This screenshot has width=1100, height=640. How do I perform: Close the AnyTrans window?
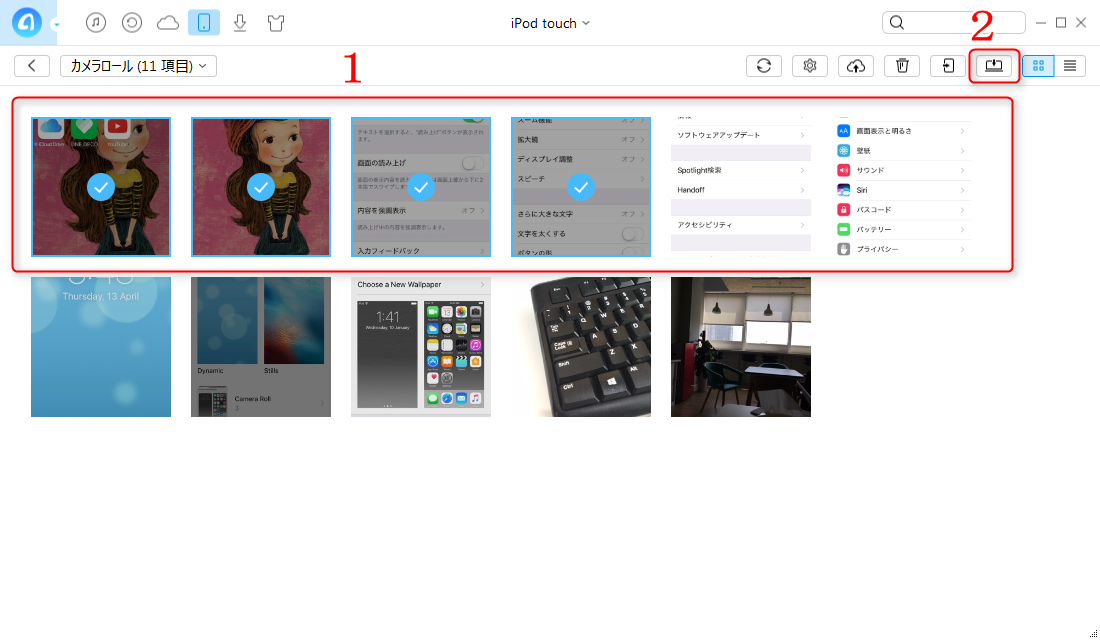(1081, 22)
